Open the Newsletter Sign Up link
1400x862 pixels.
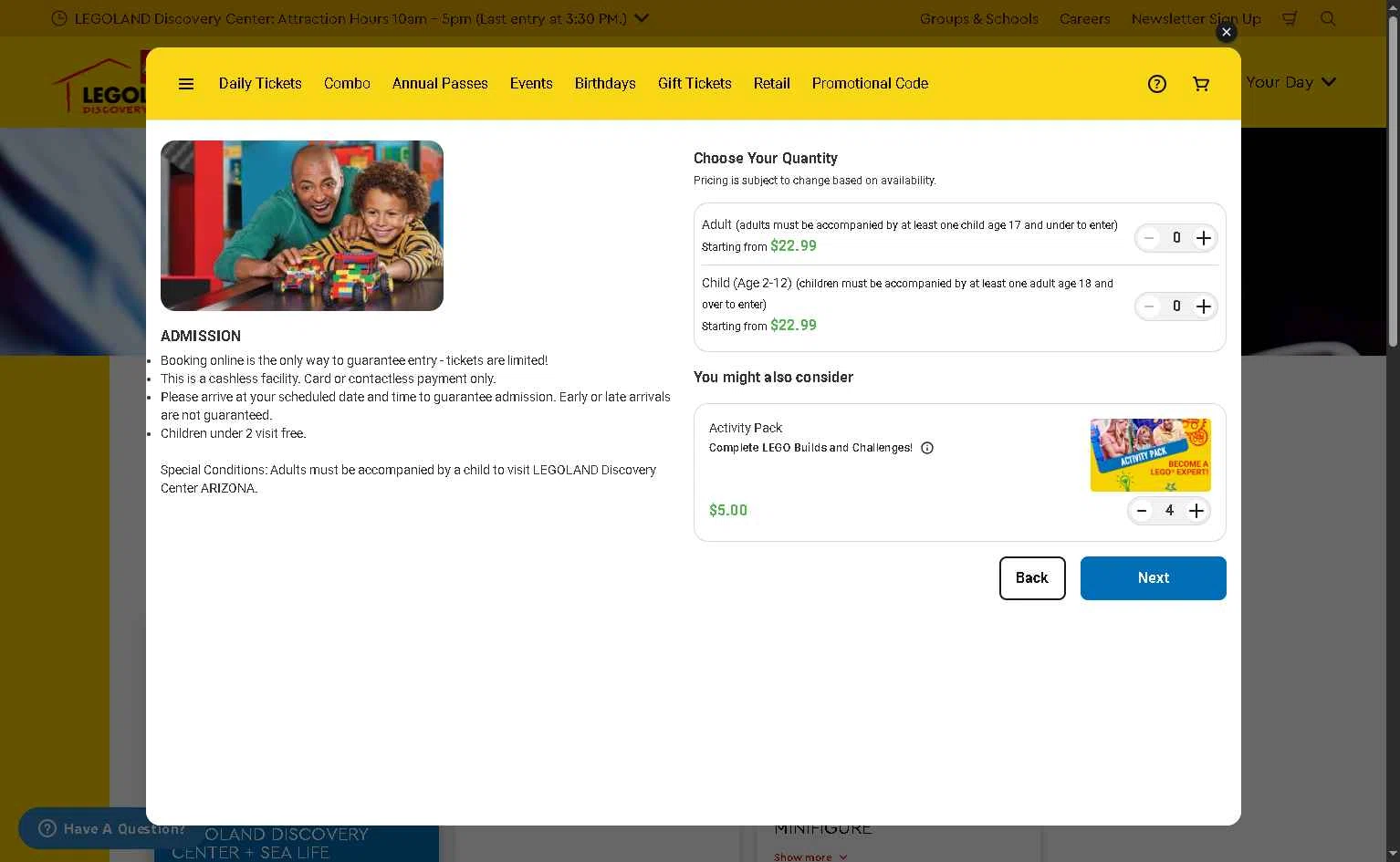1196,18
